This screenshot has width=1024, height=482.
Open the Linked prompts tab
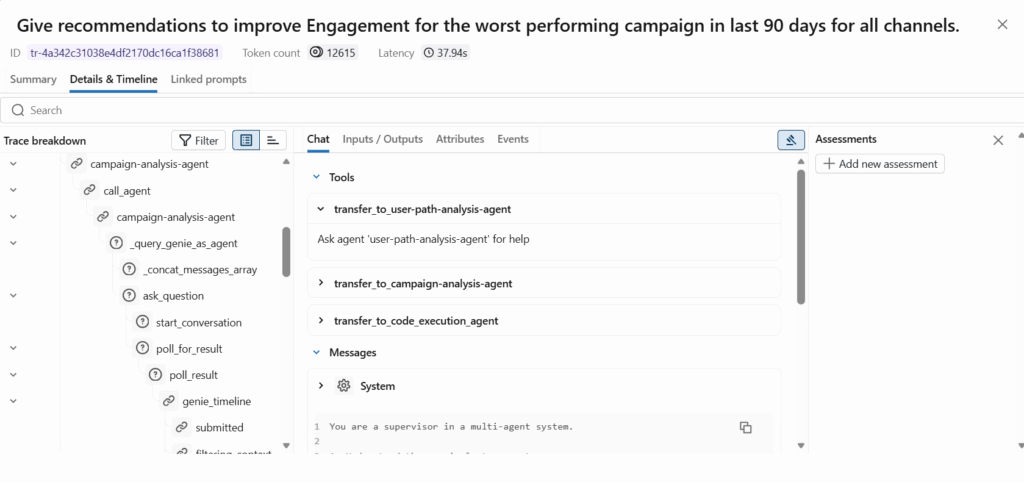point(208,79)
